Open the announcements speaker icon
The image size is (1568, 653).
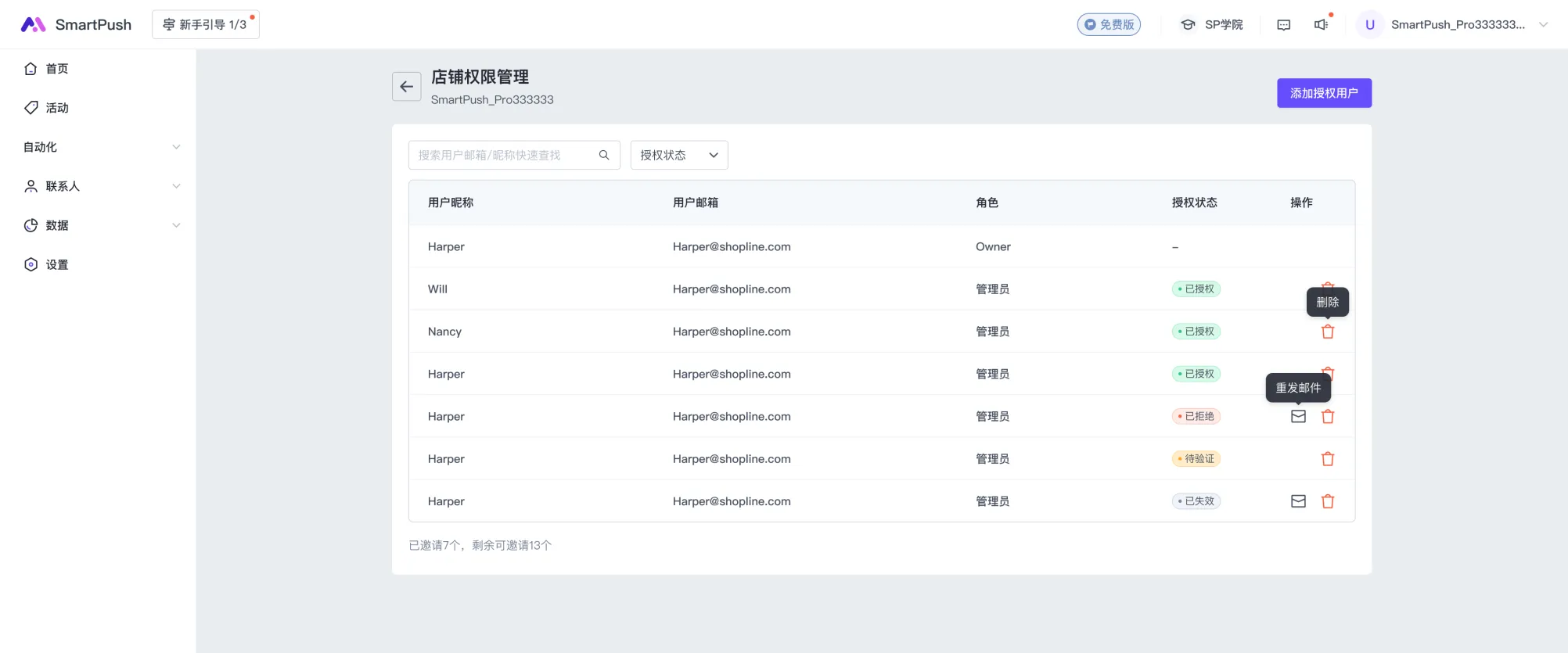(x=1321, y=25)
